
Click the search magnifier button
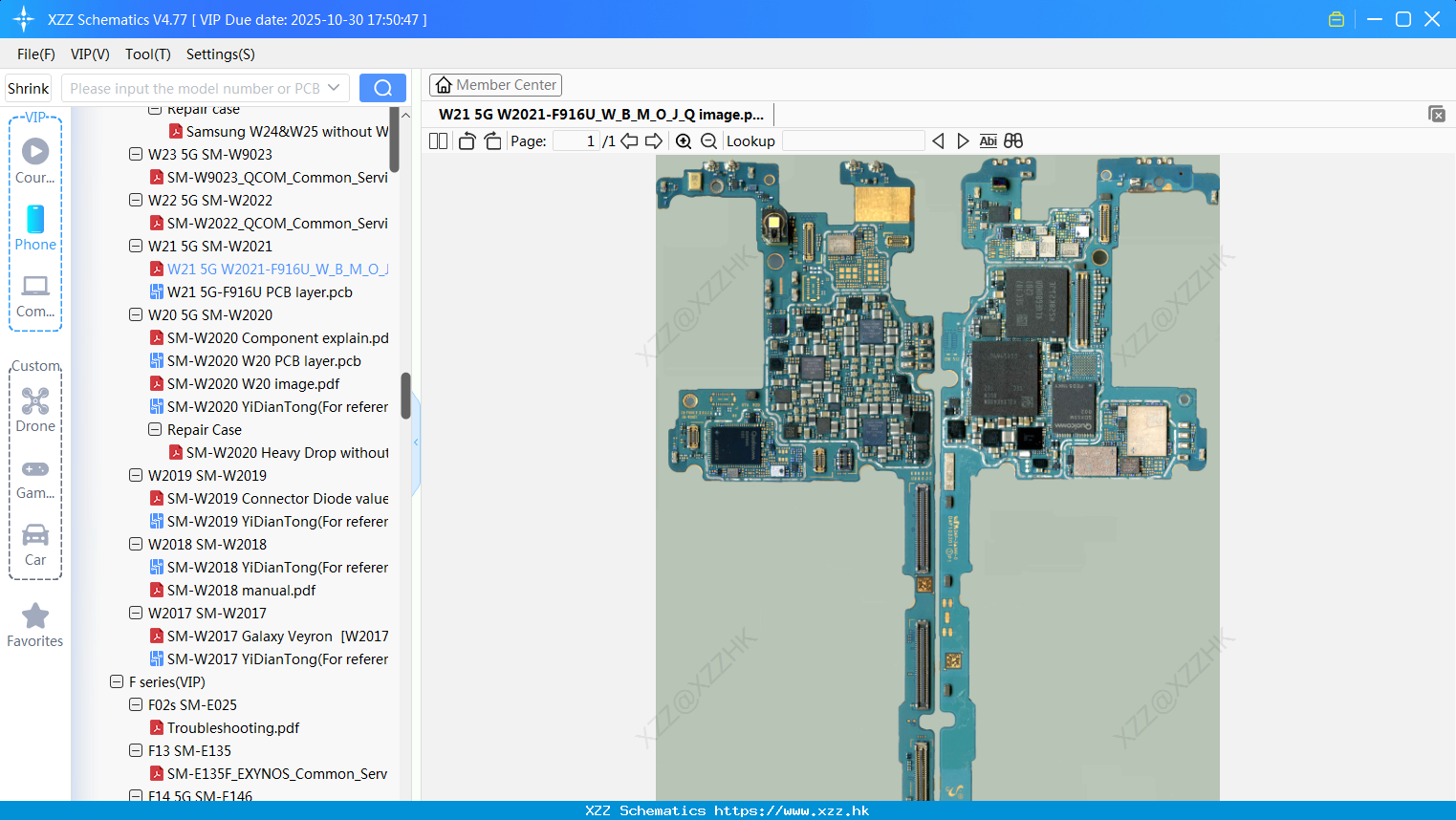point(382,88)
